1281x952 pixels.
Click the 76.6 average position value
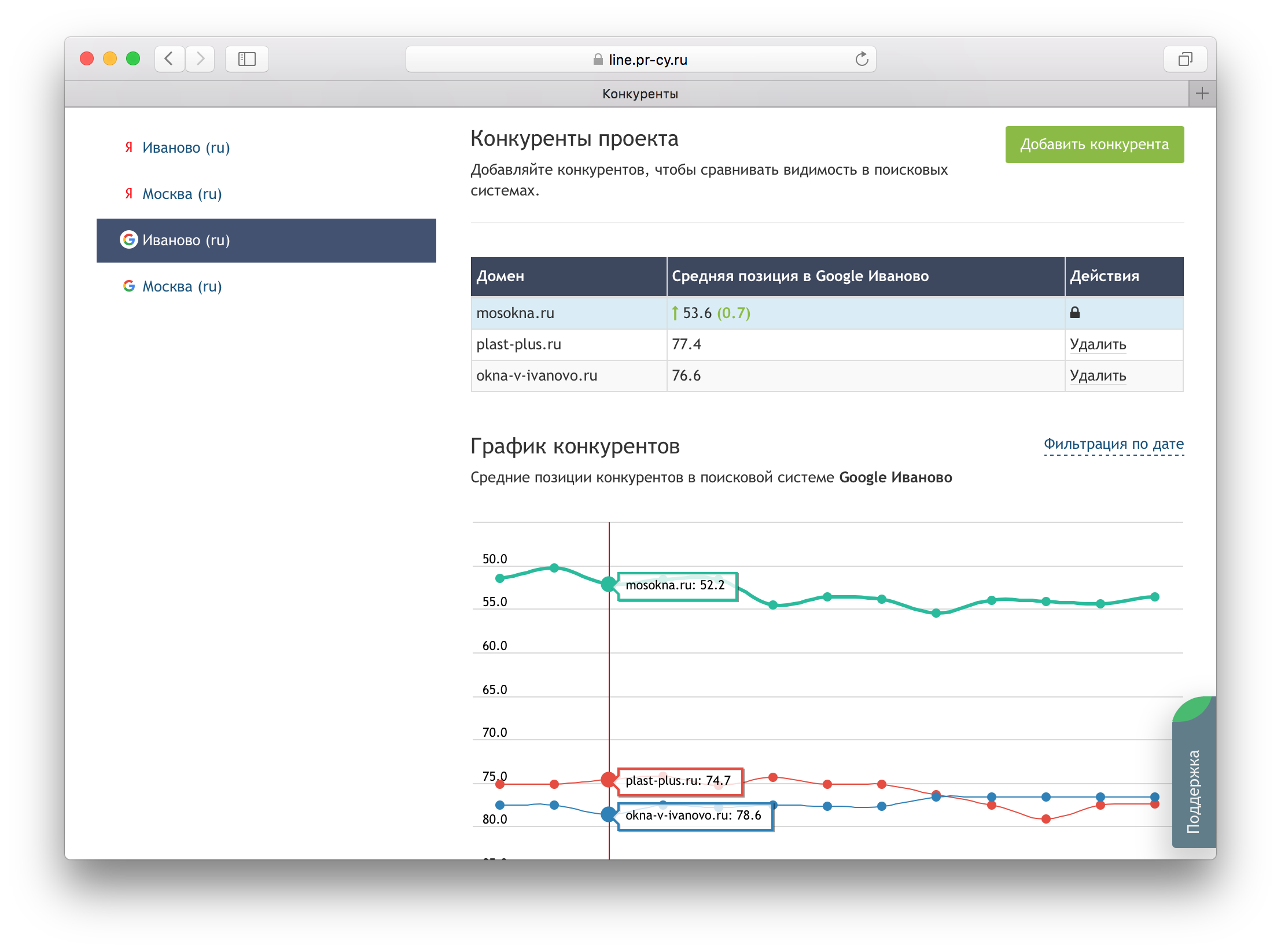point(686,376)
